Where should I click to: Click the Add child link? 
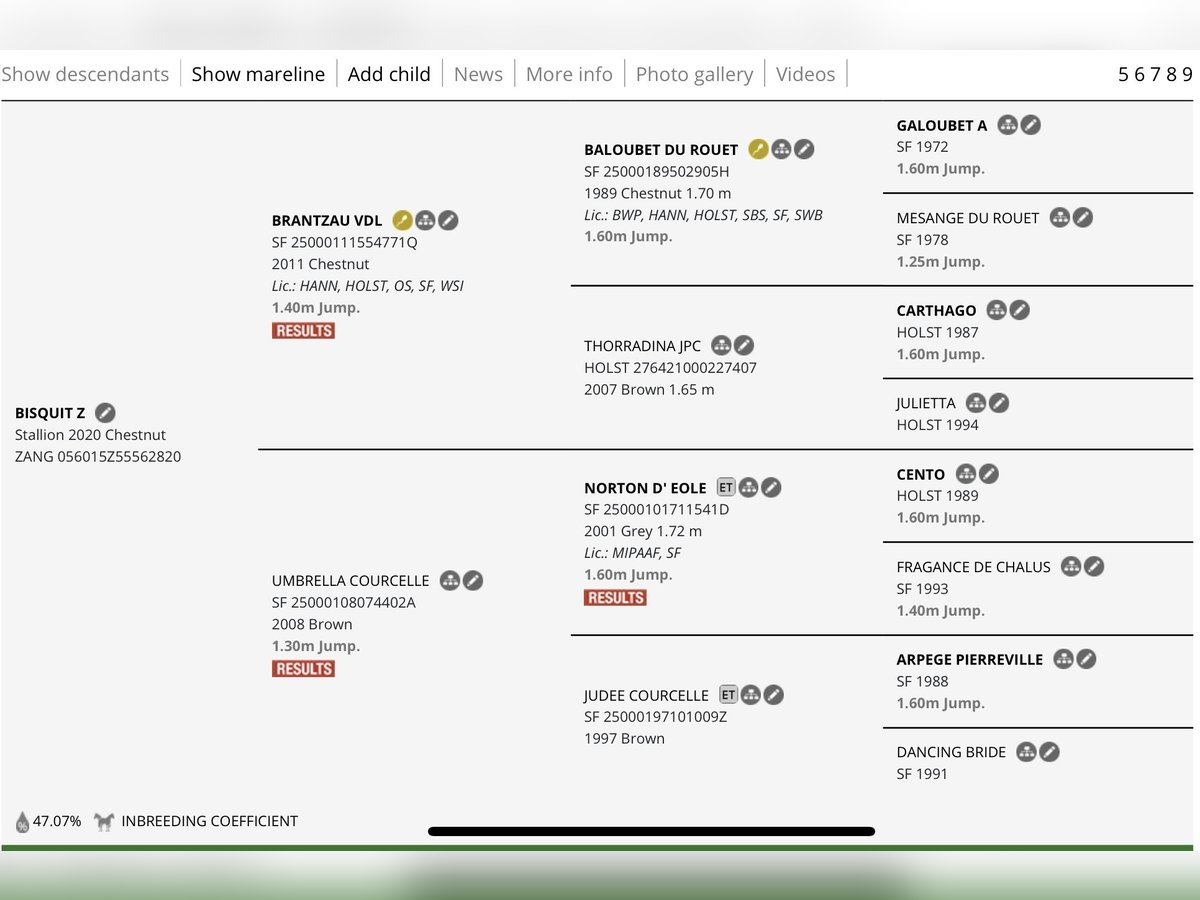click(x=389, y=74)
